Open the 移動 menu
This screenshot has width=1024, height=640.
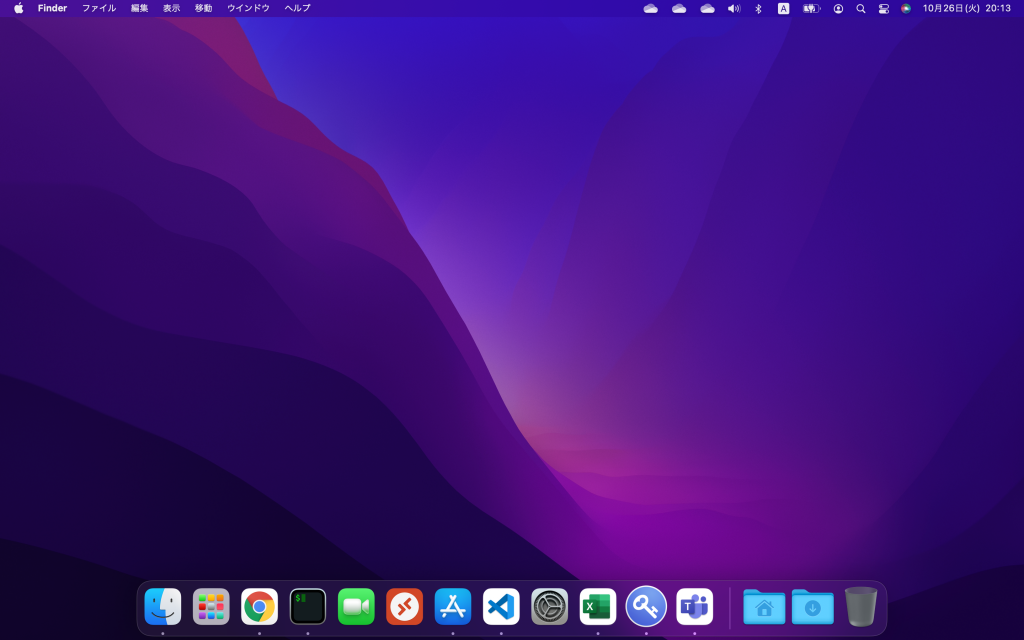pyautogui.click(x=203, y=8)
